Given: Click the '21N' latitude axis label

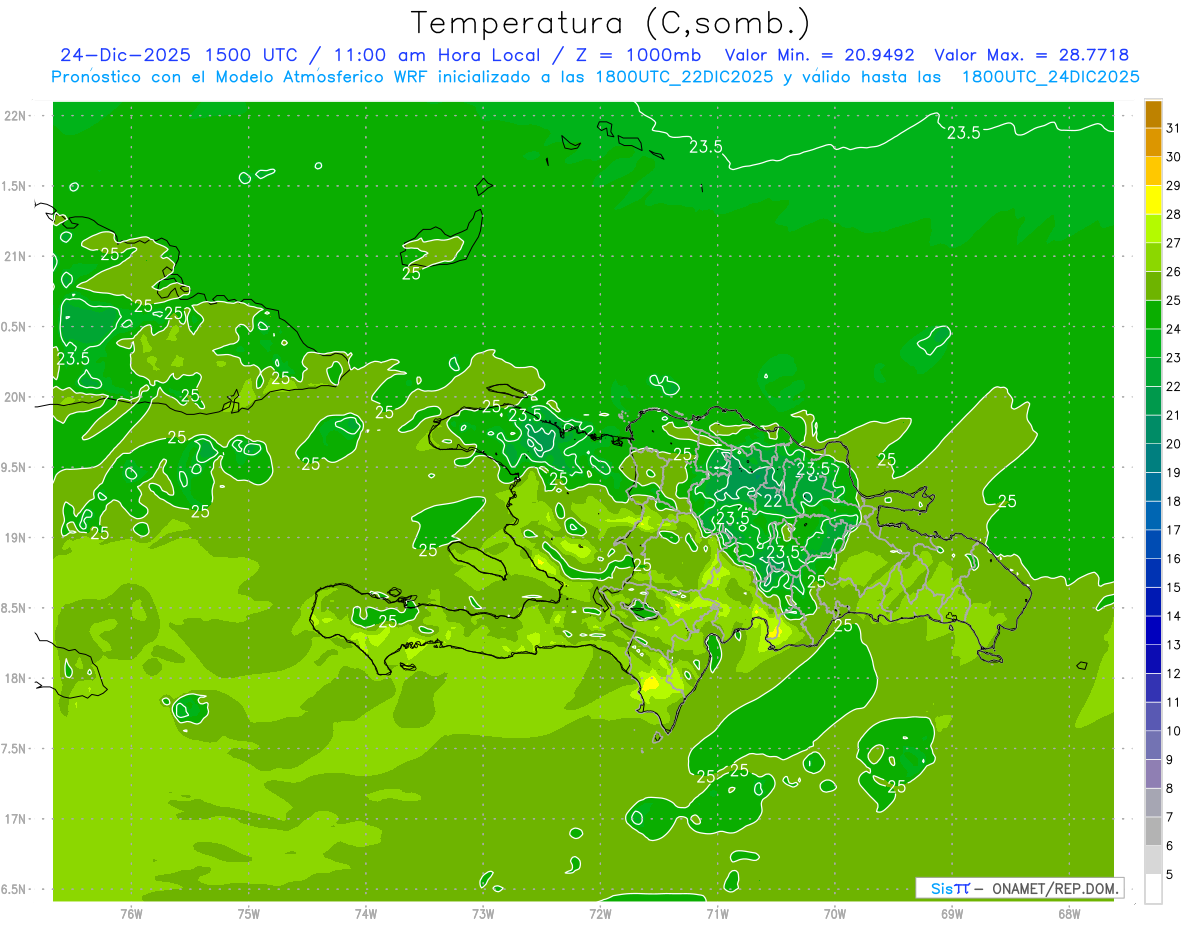Looking at the screenshot, I should [x=15, y=257].
